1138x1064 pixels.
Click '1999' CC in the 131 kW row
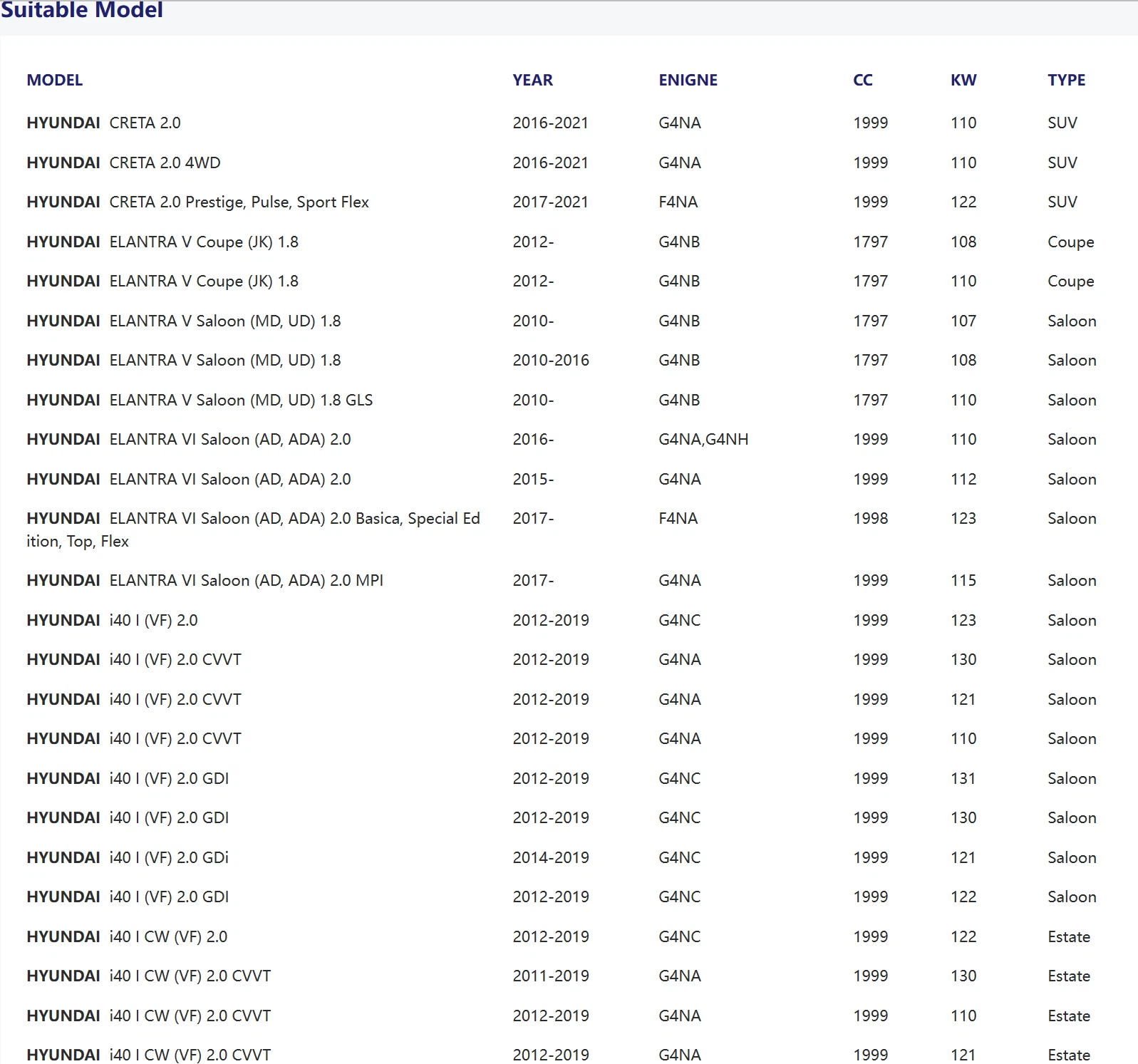871,779
